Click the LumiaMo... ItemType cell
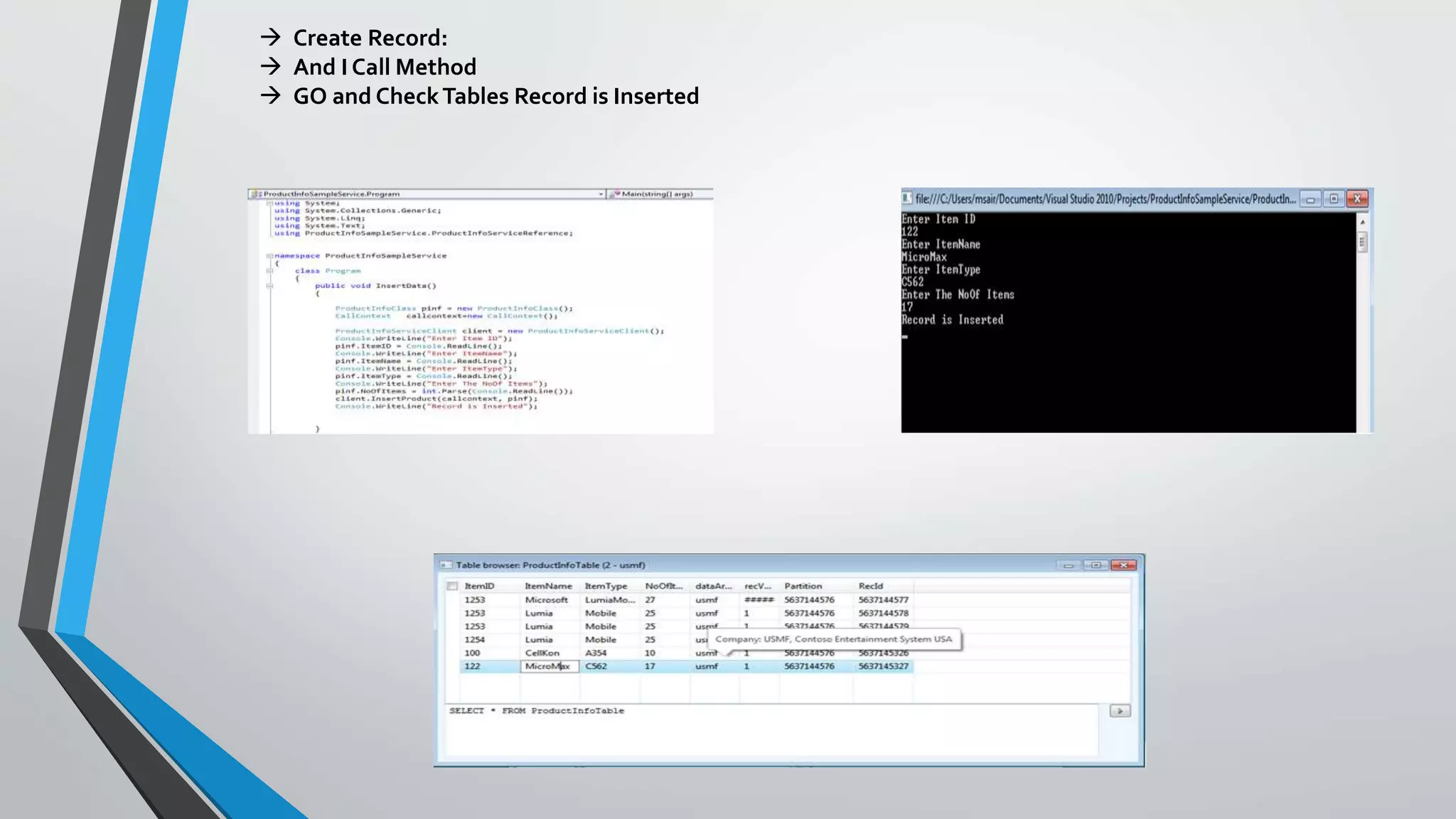Image resolution: width=1456 pixels, height=819 pixels. click(x=610, y=600)
